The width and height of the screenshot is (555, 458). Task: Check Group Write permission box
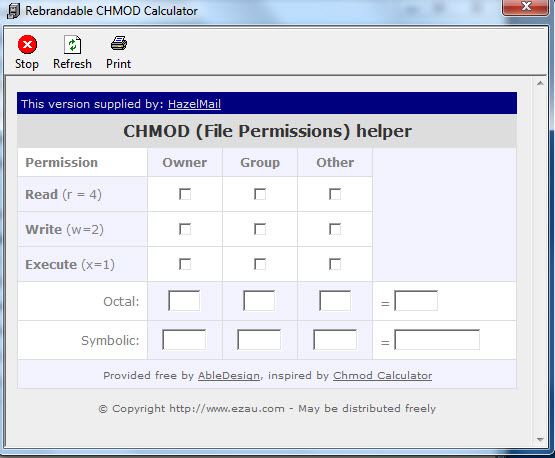(260, 229)
